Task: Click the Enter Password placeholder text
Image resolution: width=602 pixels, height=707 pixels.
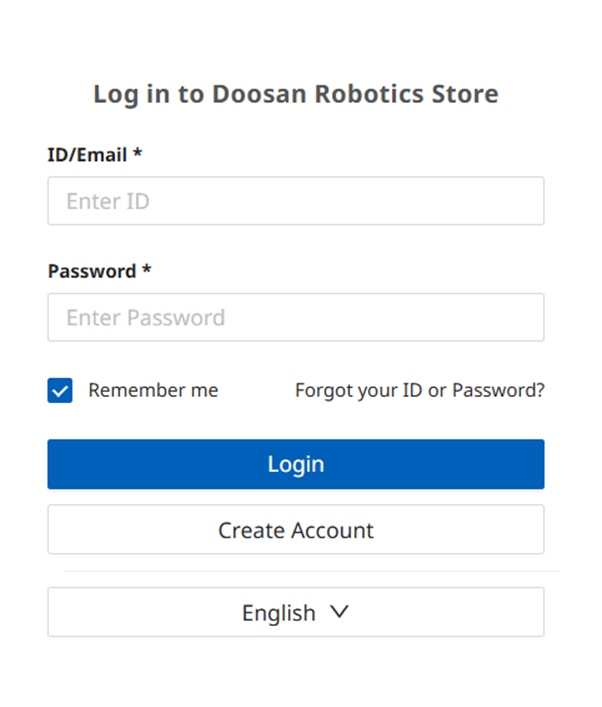Action: coord(145,317)
